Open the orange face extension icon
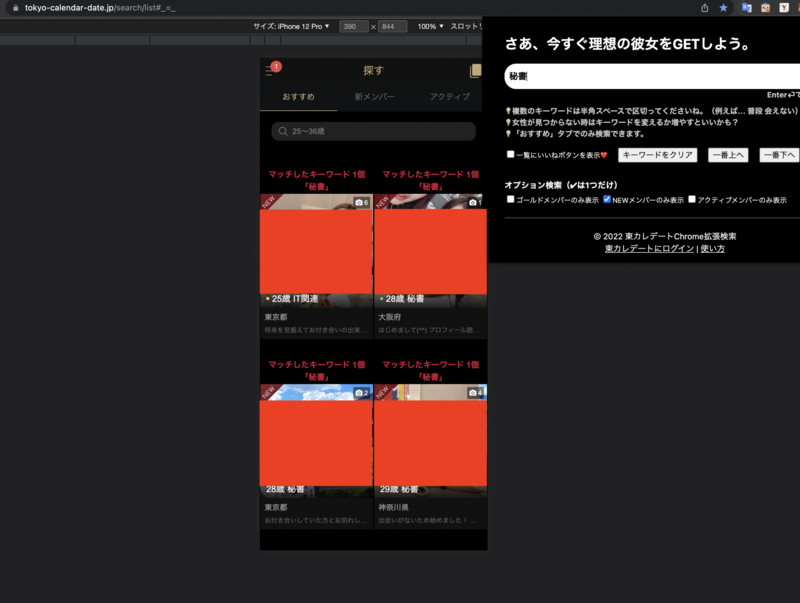This screenshot has width=800, height=603. coord(765,8)
